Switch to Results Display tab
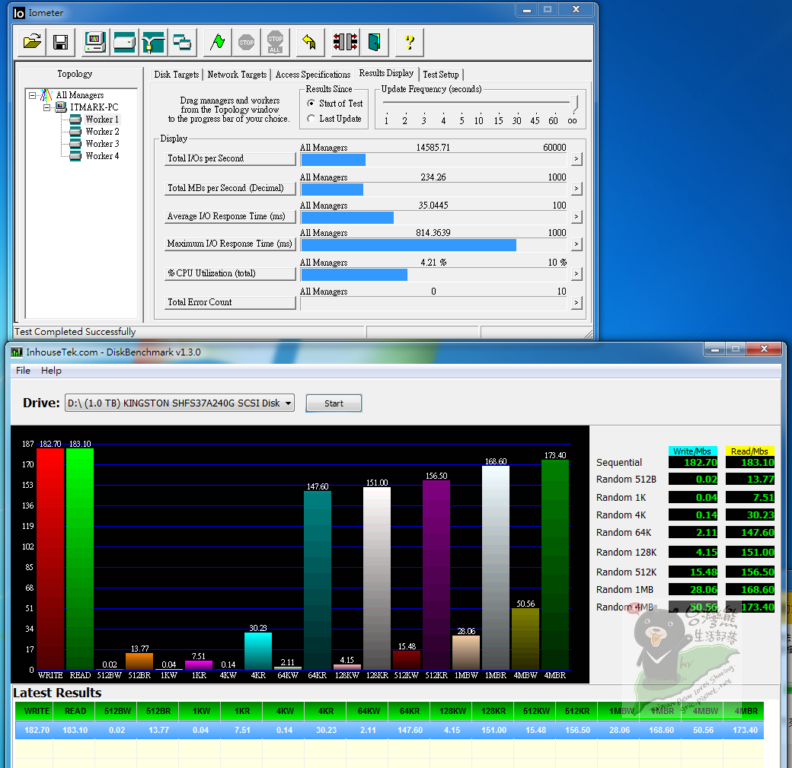792x768 pixels. 386,73
